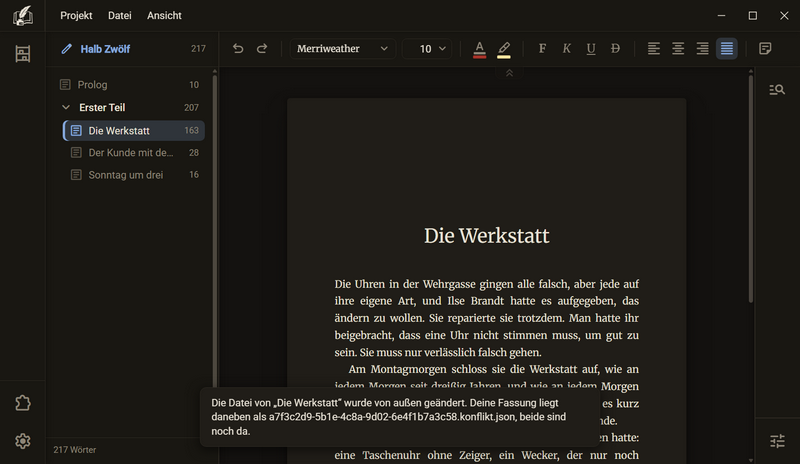Toggle strikethrough formatting

(x=615, y=48)
